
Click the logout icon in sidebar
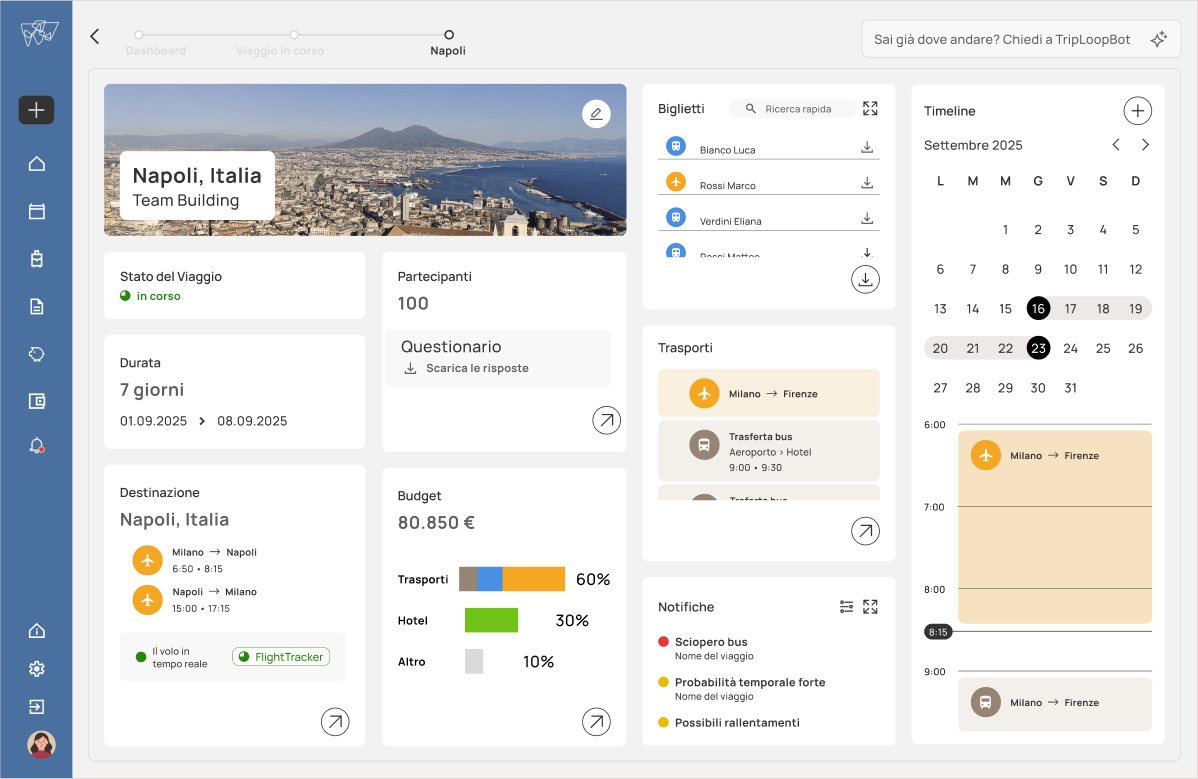pyautogui.click(x=37, y=706)
